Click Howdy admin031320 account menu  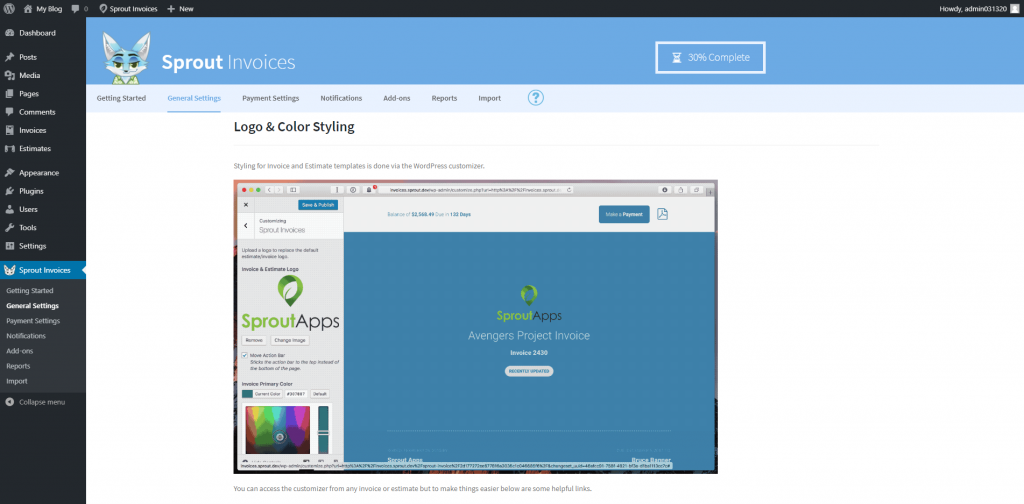click(x=978, y=9)
